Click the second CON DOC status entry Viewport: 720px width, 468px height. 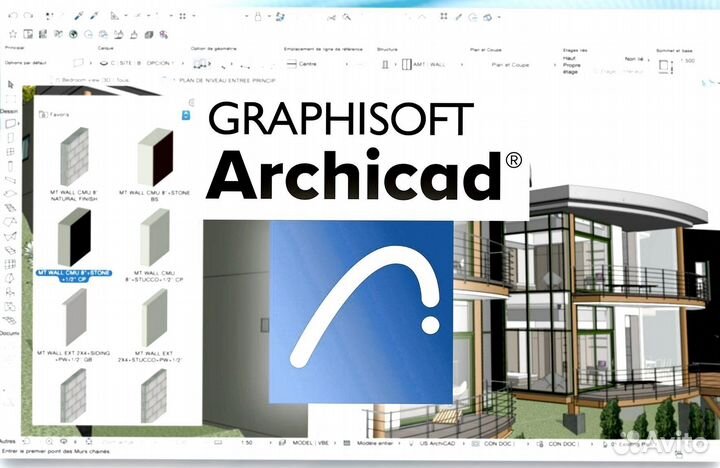pos(558,444)
